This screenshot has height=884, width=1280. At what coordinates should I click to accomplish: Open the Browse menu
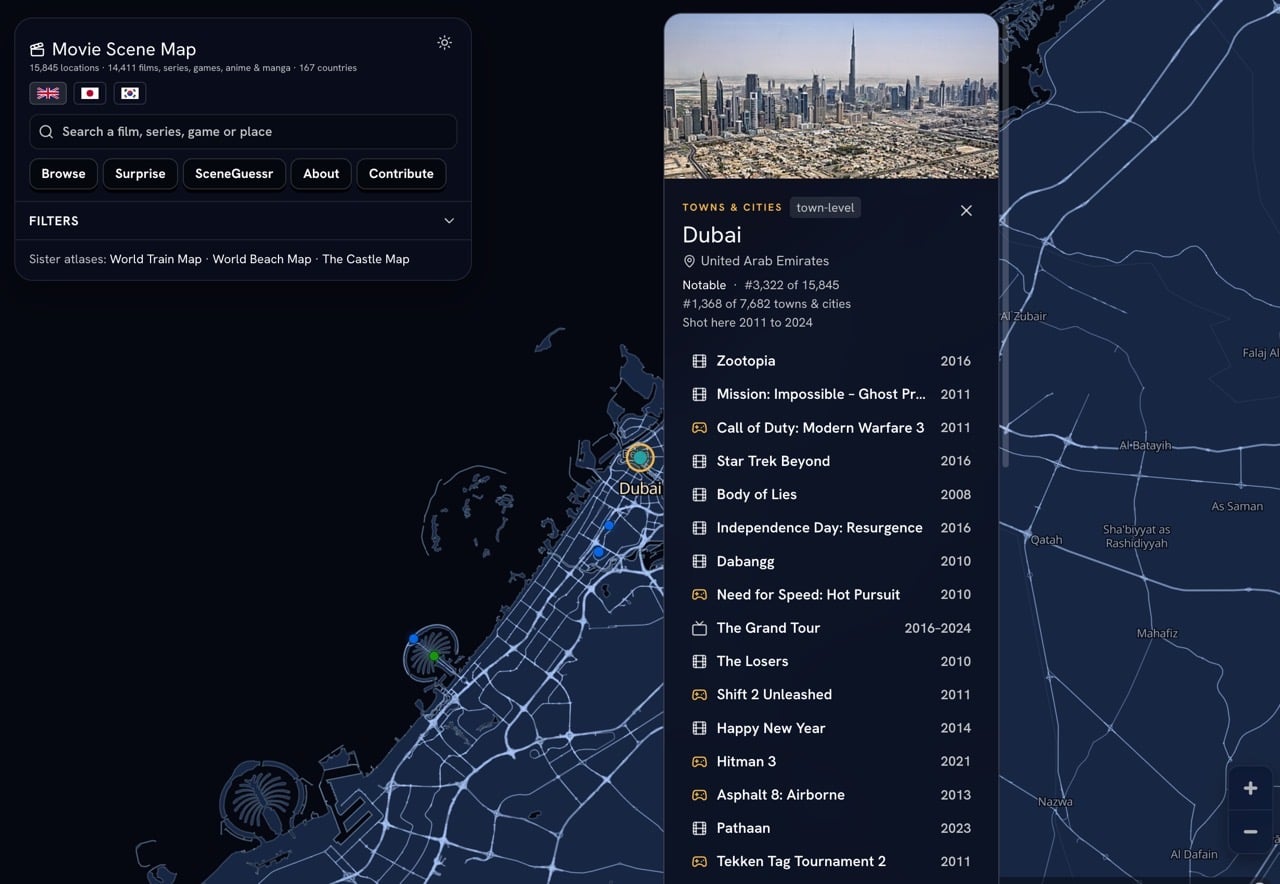(x=63, y=174)
